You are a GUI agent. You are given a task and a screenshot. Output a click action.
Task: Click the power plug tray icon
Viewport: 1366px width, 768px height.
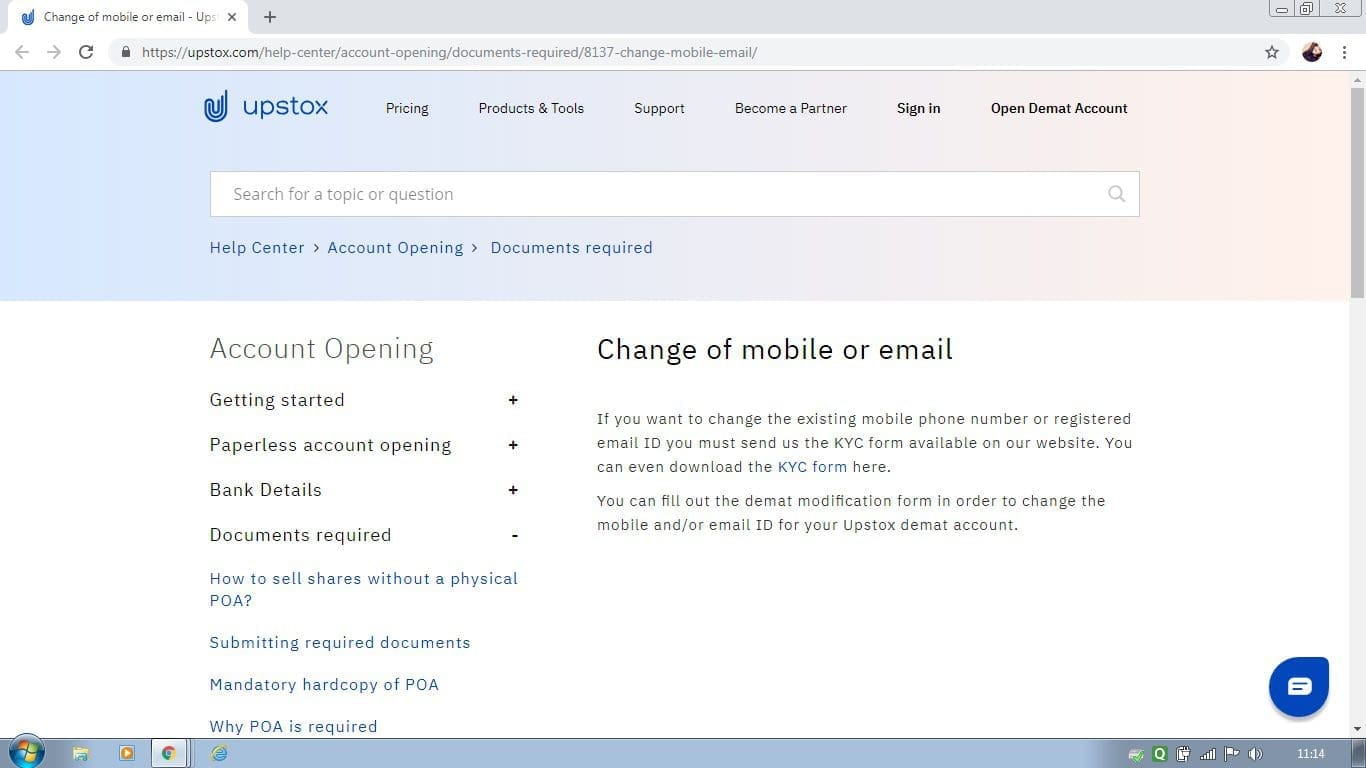click(1184, 754)
